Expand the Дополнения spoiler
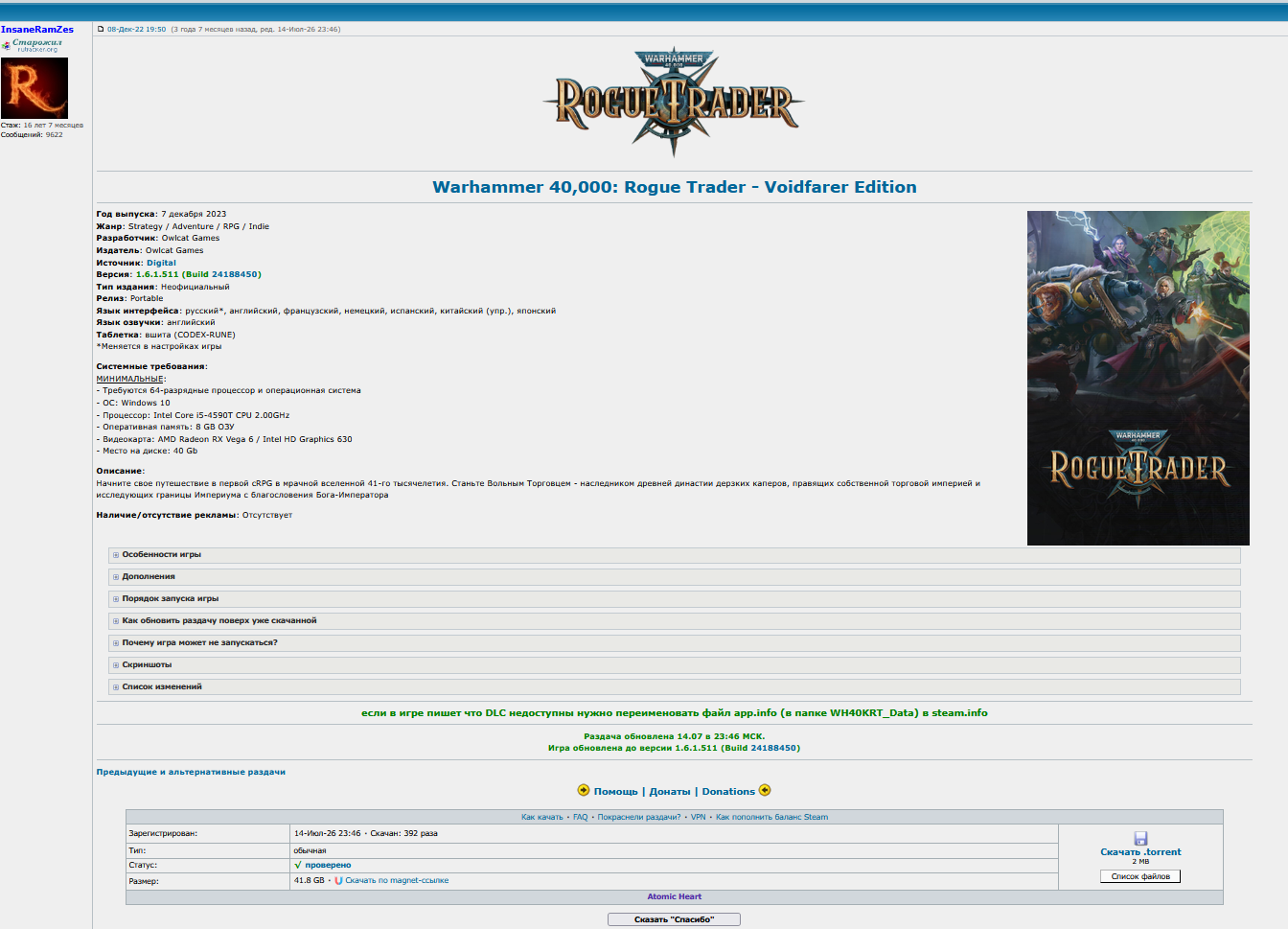This screenshot has width=1288, height=929. coord(675,577)
